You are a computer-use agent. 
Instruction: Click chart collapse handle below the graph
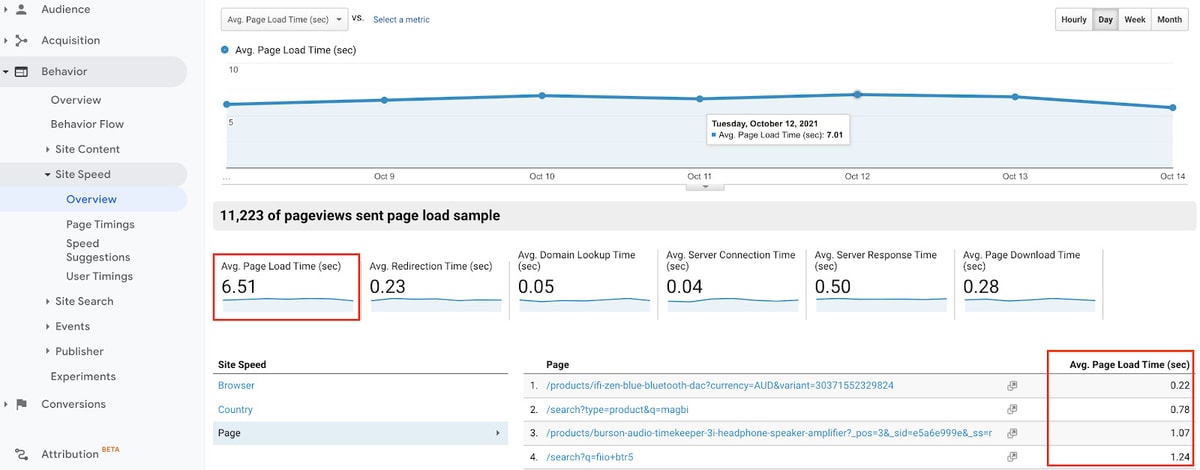pyautogui.click(x=705, y=186)
